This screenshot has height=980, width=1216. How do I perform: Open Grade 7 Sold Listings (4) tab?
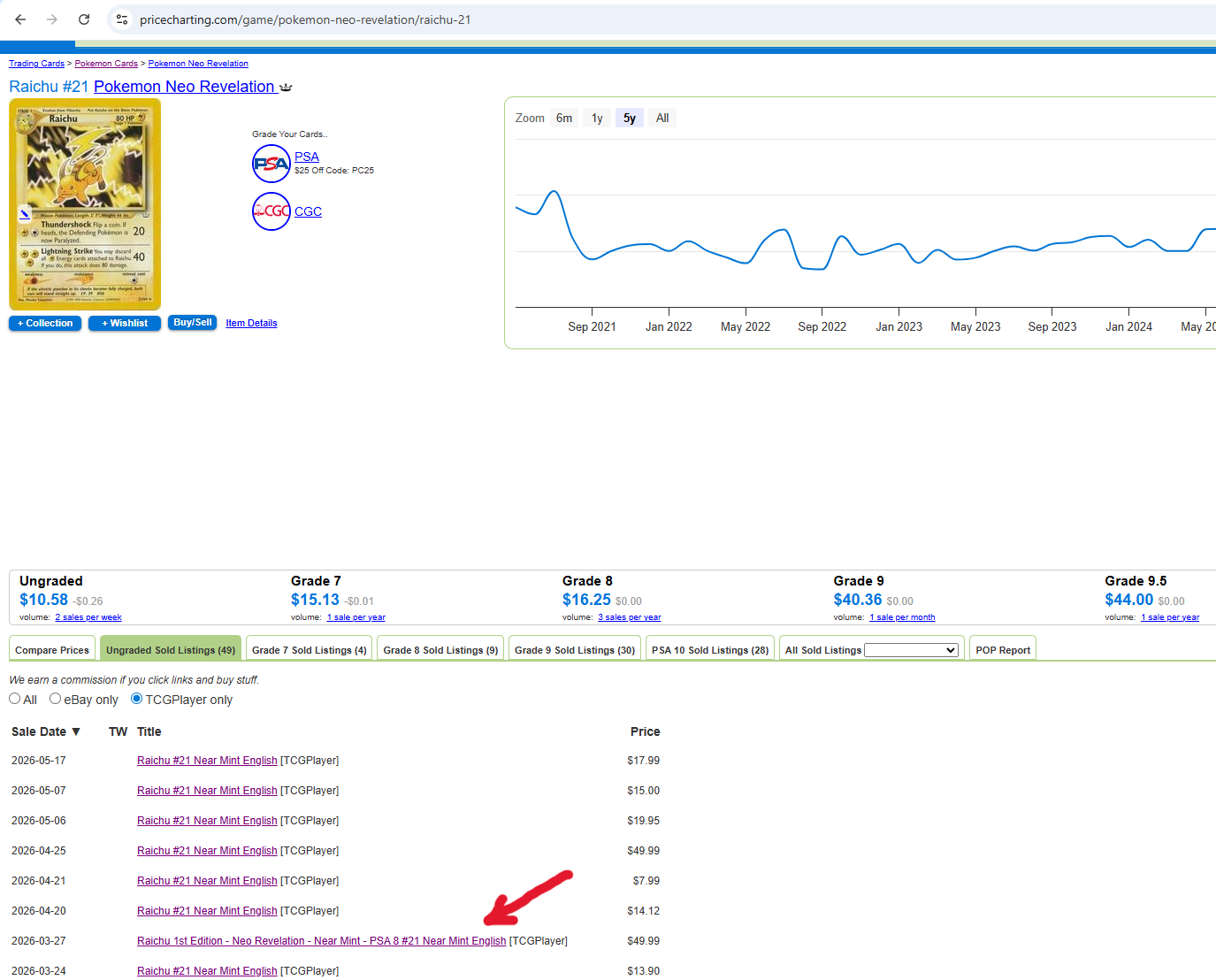coord(309,649)
